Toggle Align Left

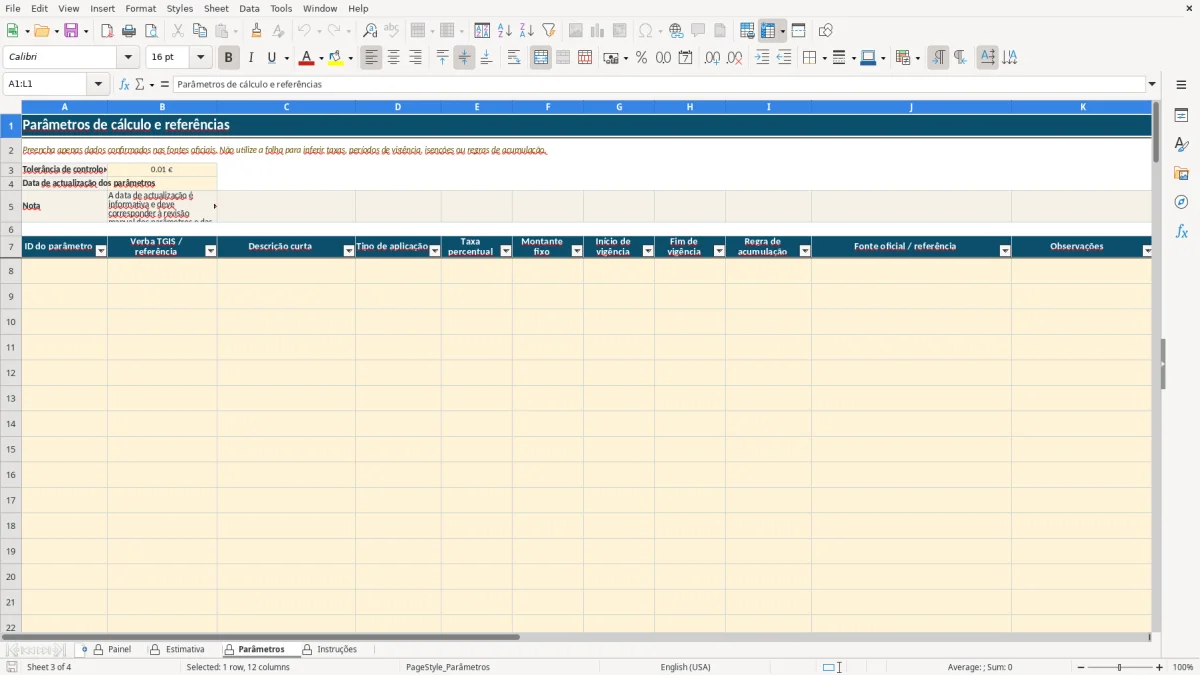pos(371,58)
